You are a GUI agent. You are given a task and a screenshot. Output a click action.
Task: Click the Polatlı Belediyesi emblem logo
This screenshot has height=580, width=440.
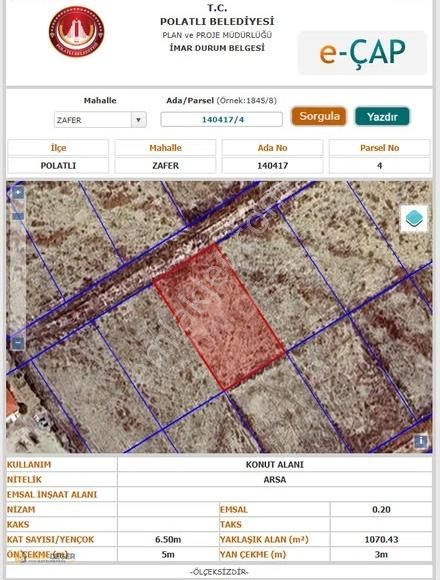point(77,32)
